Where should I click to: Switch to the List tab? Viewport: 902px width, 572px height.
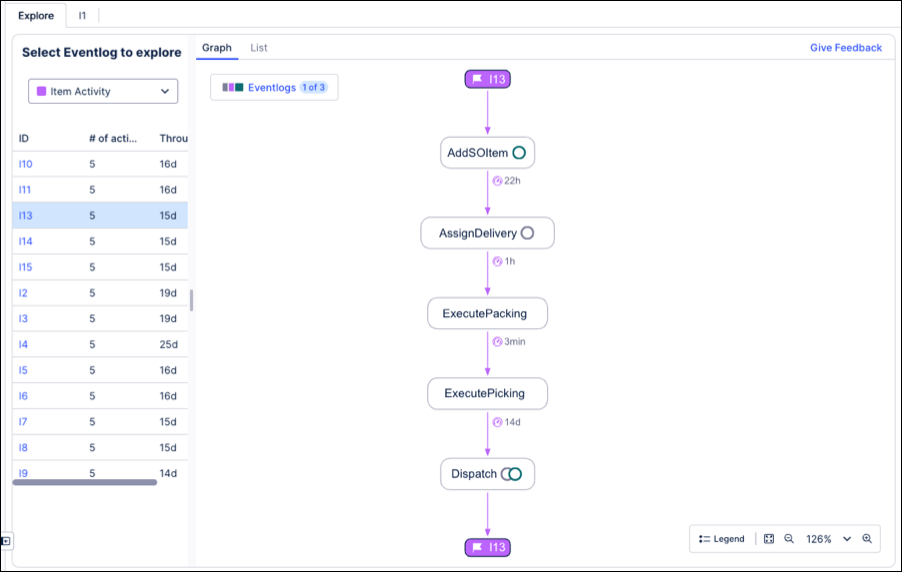[x=259, y=48]
